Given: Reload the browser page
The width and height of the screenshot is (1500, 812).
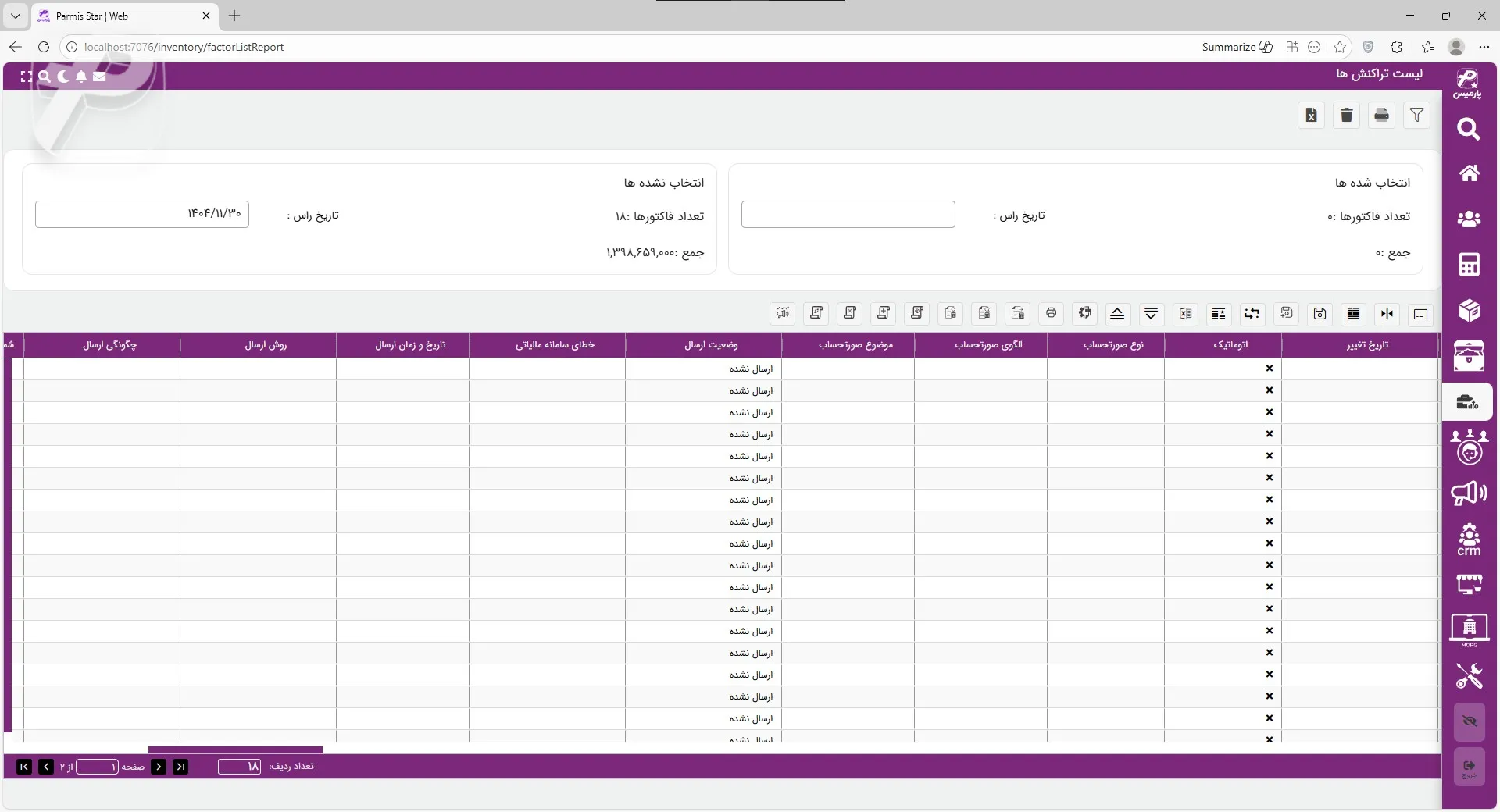Looking at the screenshot, I should [44, 47].
